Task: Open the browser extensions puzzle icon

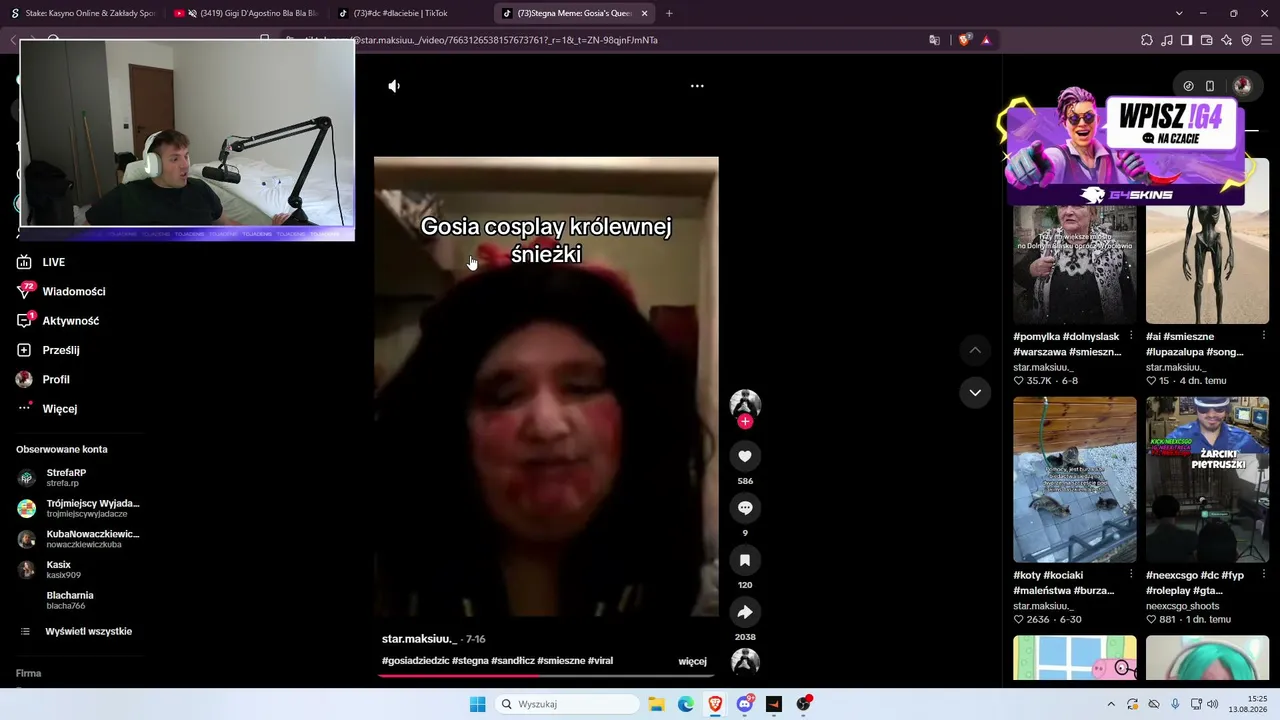Action: click(x=1147, y=40)
